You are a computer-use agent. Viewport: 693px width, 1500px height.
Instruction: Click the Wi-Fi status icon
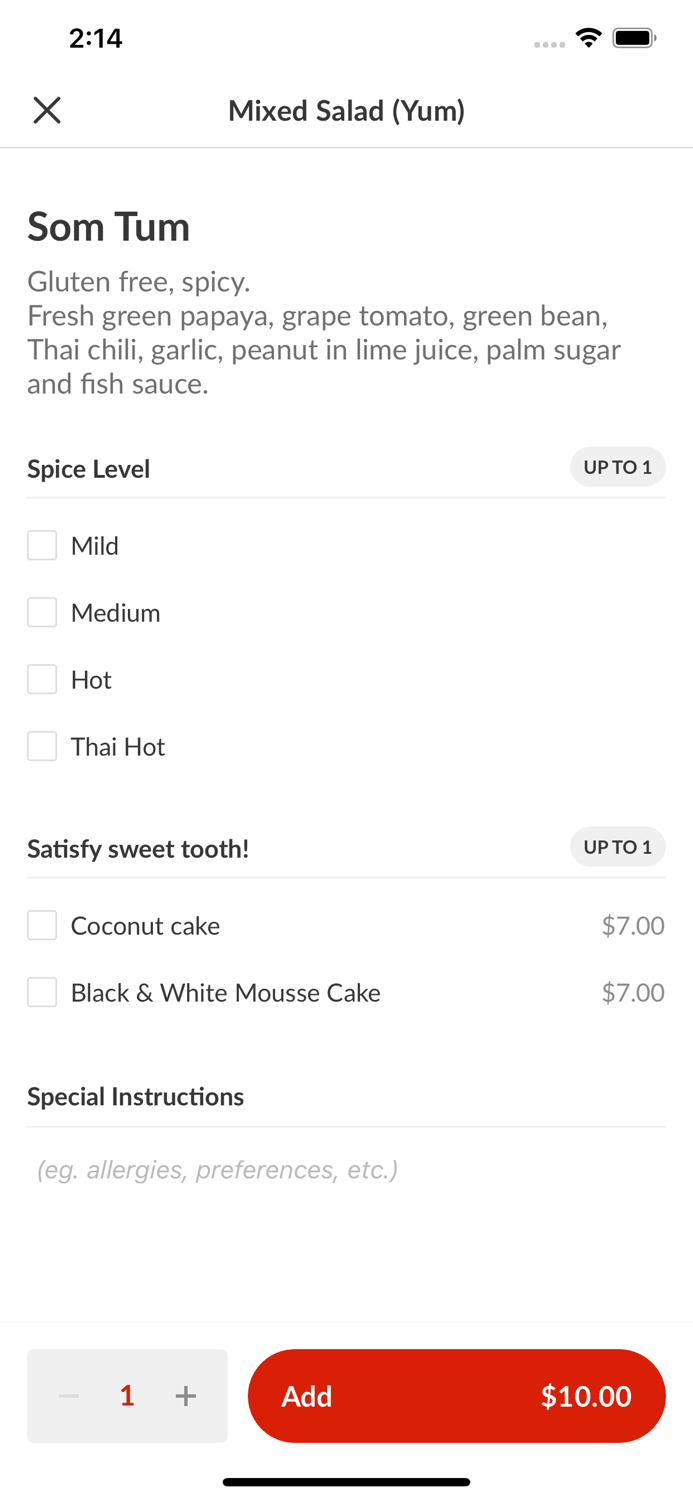588,36
